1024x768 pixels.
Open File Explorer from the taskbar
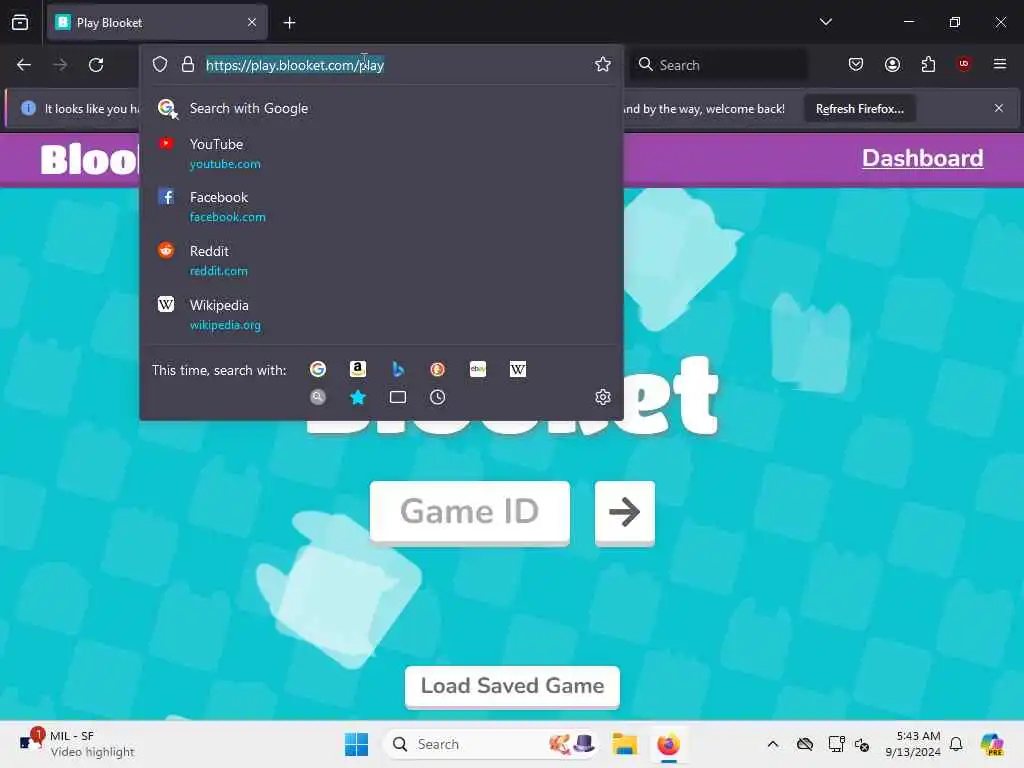click(x=624, y=744)
